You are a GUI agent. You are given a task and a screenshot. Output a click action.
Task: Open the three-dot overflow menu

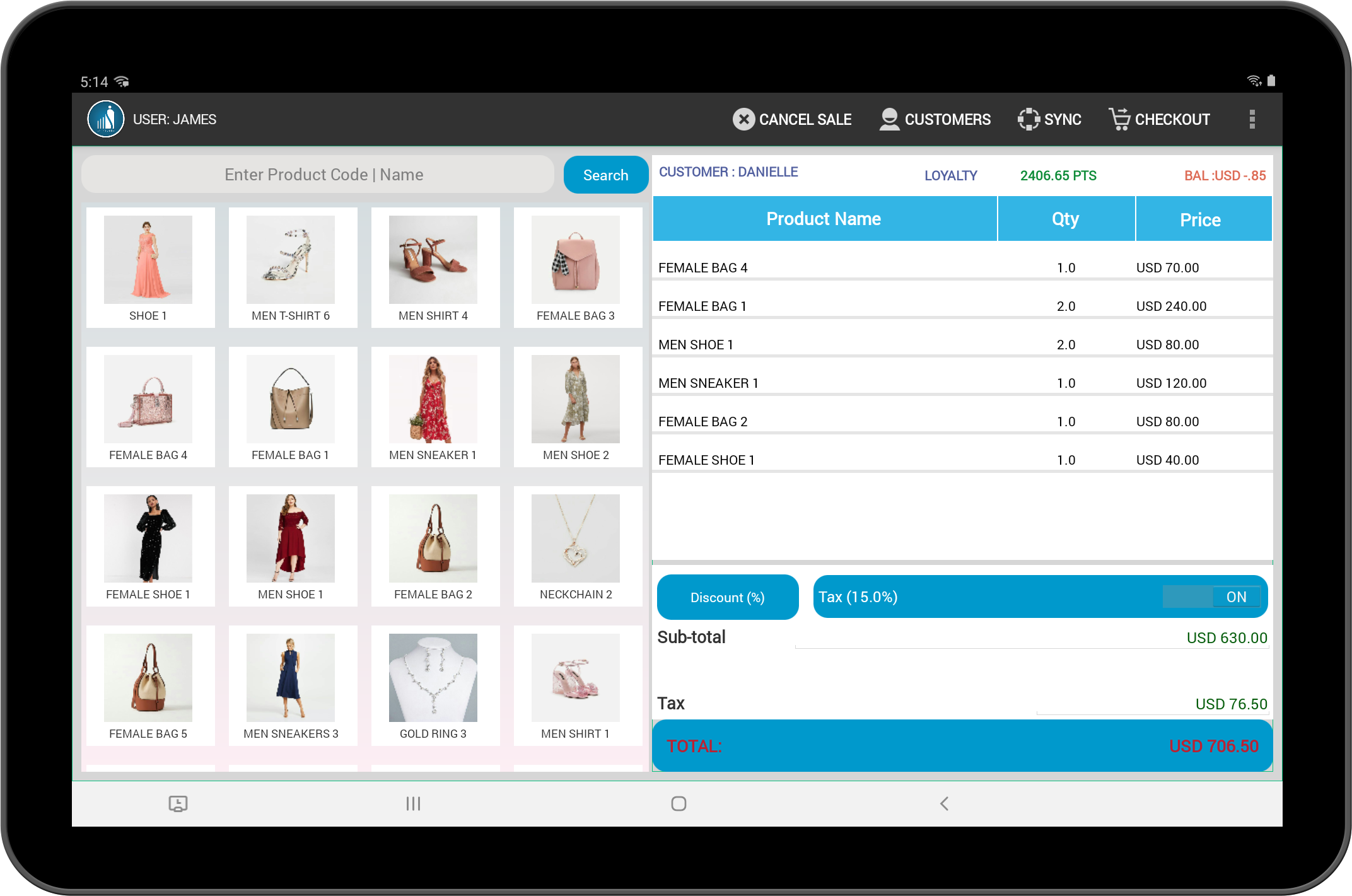click(1252, 119)
